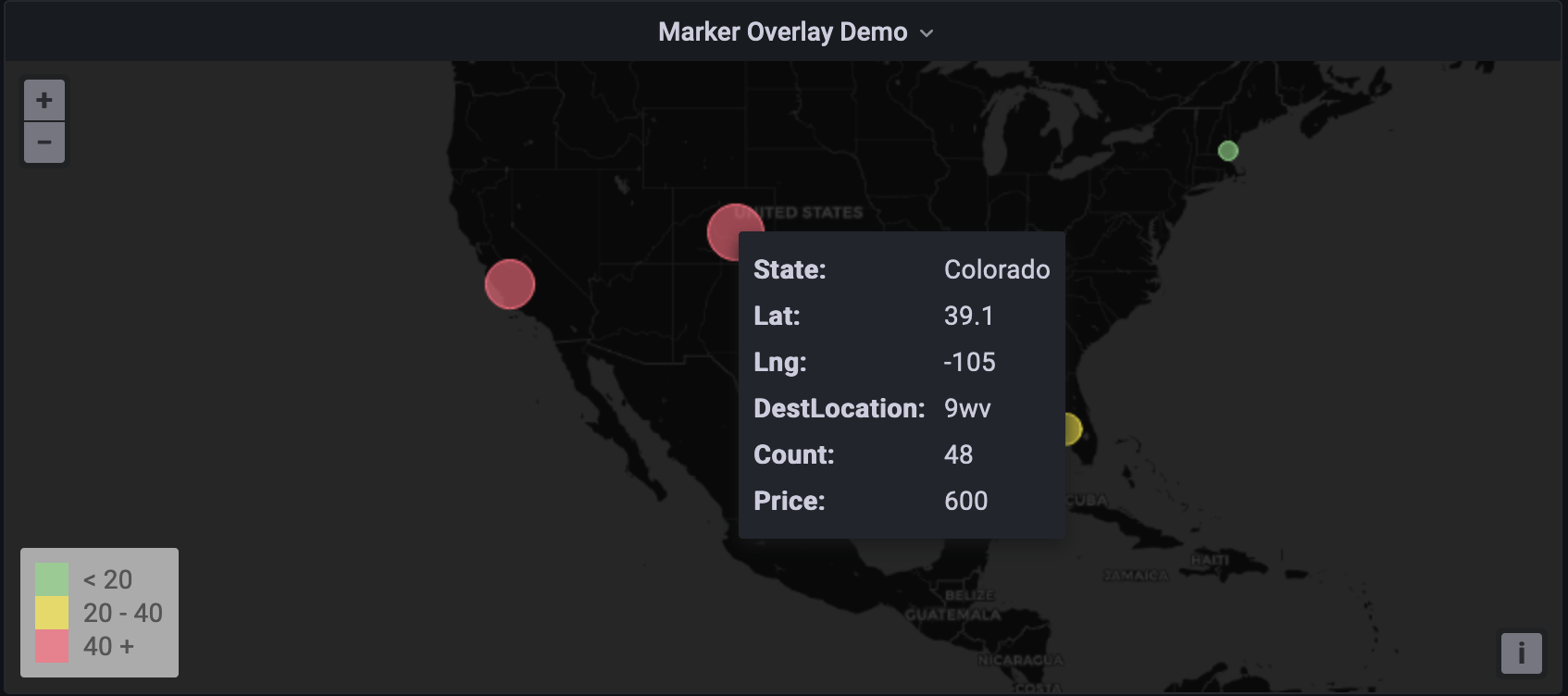Select the '20 - 40' legend label
This screenshot has width=1568, height=696.
(122, 613)
